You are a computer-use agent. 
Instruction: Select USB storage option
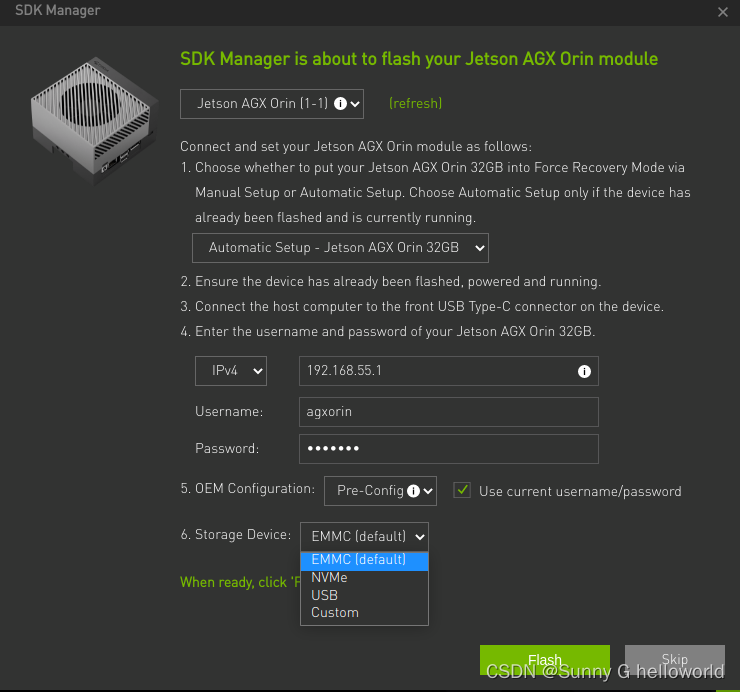[364, 595]
